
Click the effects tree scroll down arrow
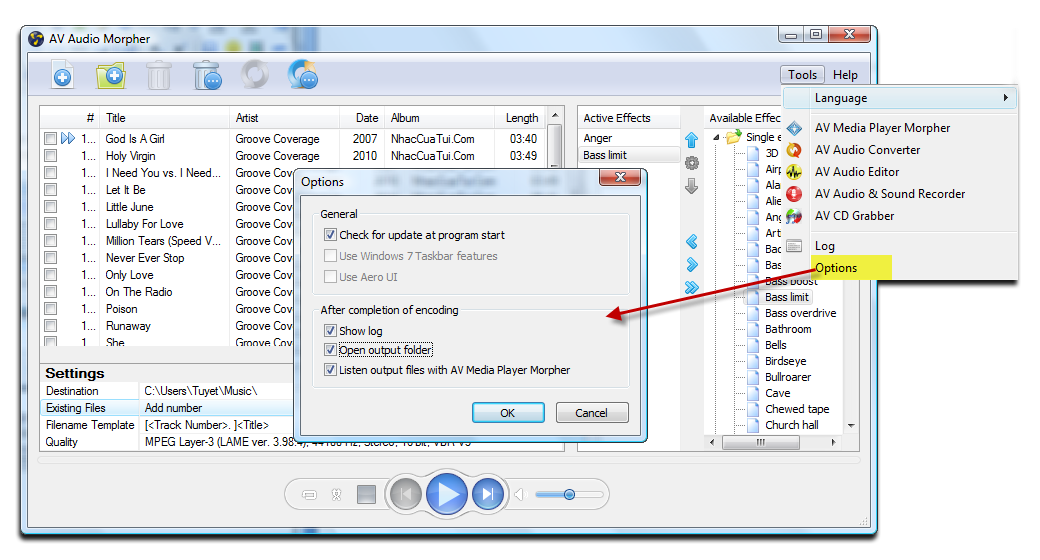[851, 425]
